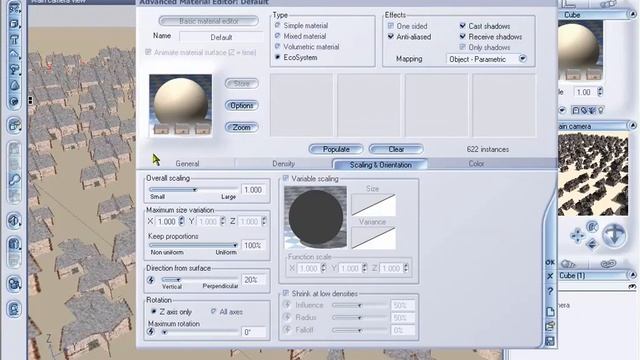
Task: Select the Volumetric material type
Action: (278, 47)
